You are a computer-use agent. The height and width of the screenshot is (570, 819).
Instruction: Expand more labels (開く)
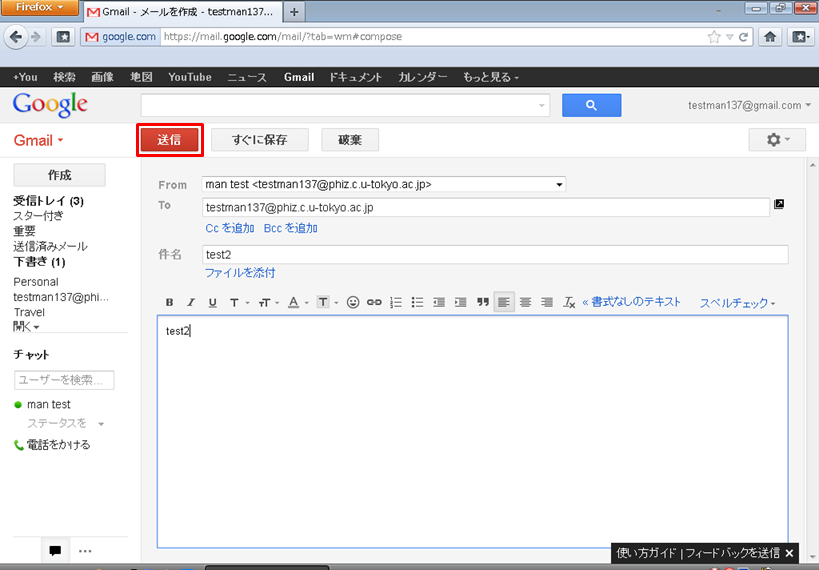(x=26, y=327)
